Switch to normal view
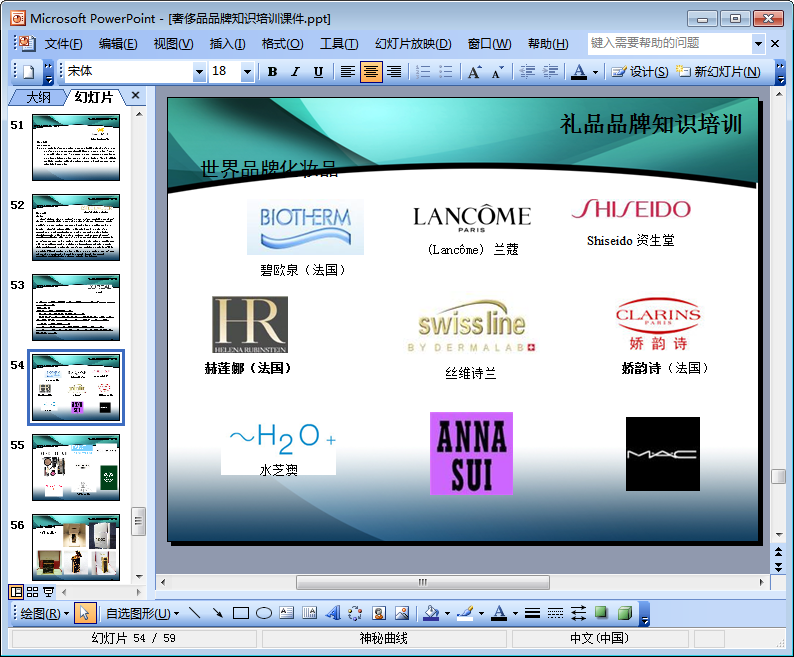Screen dimensions: 794x657 pyautogui.click(x=16, y=592)
